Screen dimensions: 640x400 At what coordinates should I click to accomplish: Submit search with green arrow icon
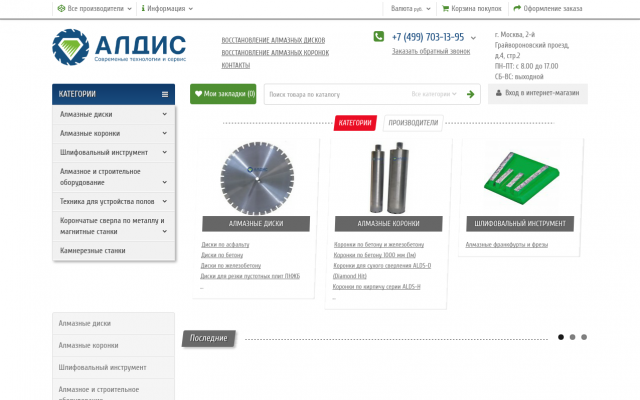pyautogui.click(x=471, y=94)
